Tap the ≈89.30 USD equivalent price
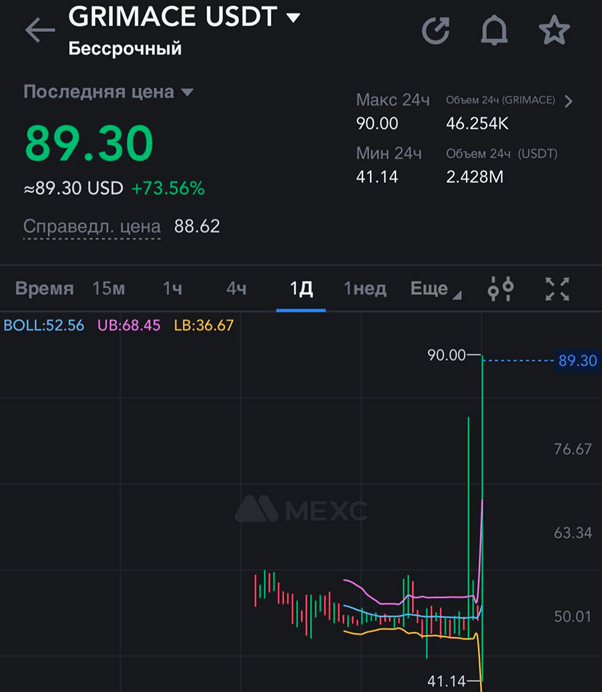Viewport: 602px width, 692px height. (73, 188)
